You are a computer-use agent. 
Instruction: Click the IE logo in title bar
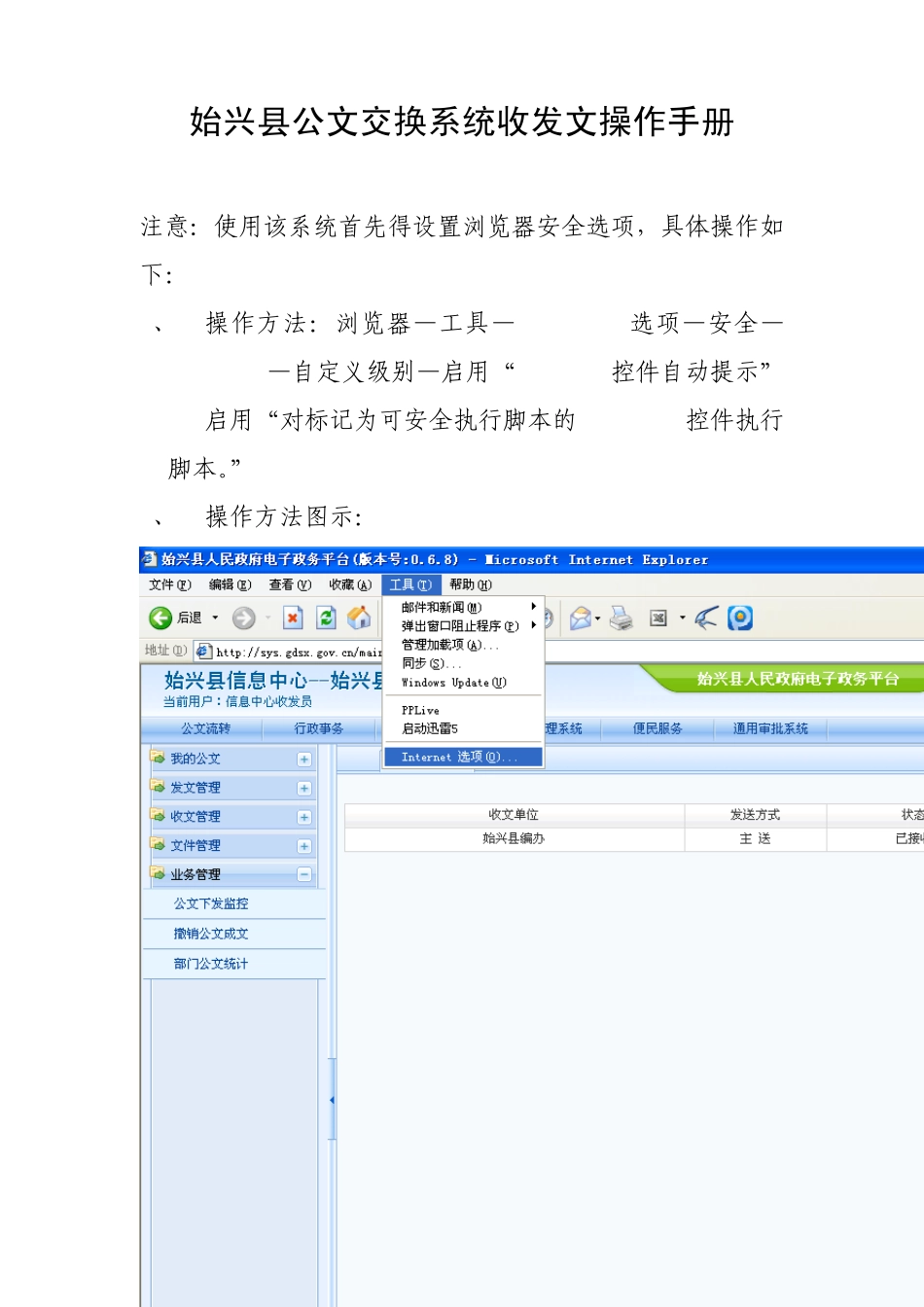point(150,559)
